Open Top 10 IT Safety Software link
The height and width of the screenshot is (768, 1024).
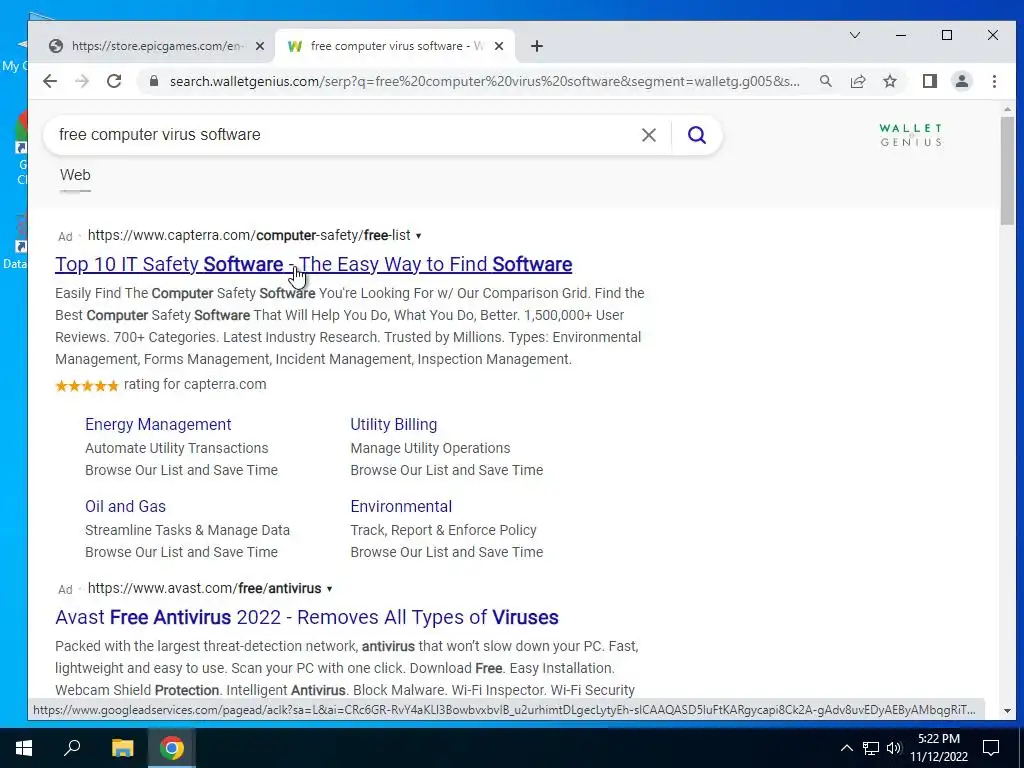click(313, 264)
